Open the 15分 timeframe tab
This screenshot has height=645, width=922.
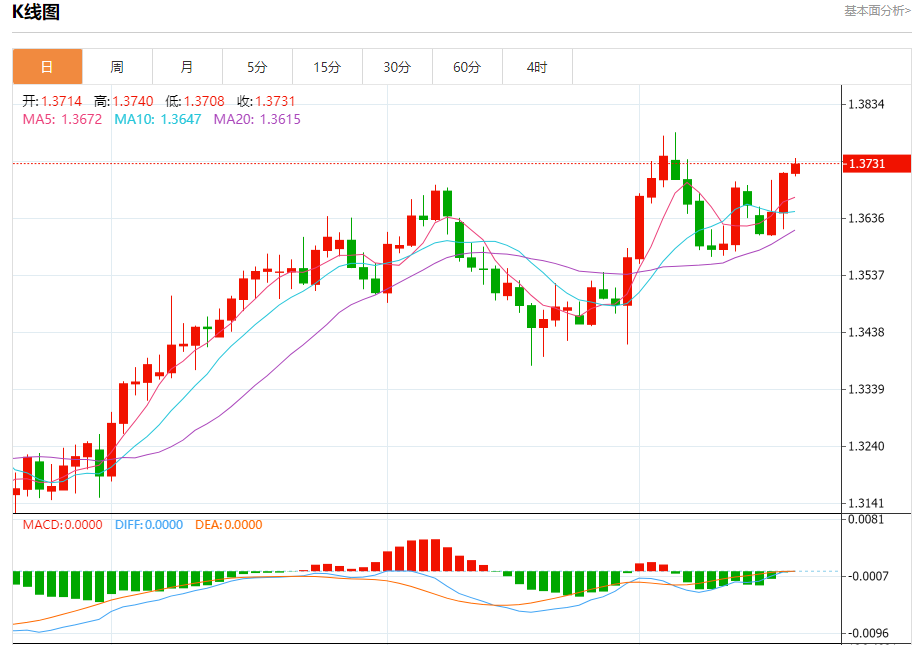click(328, 67)
